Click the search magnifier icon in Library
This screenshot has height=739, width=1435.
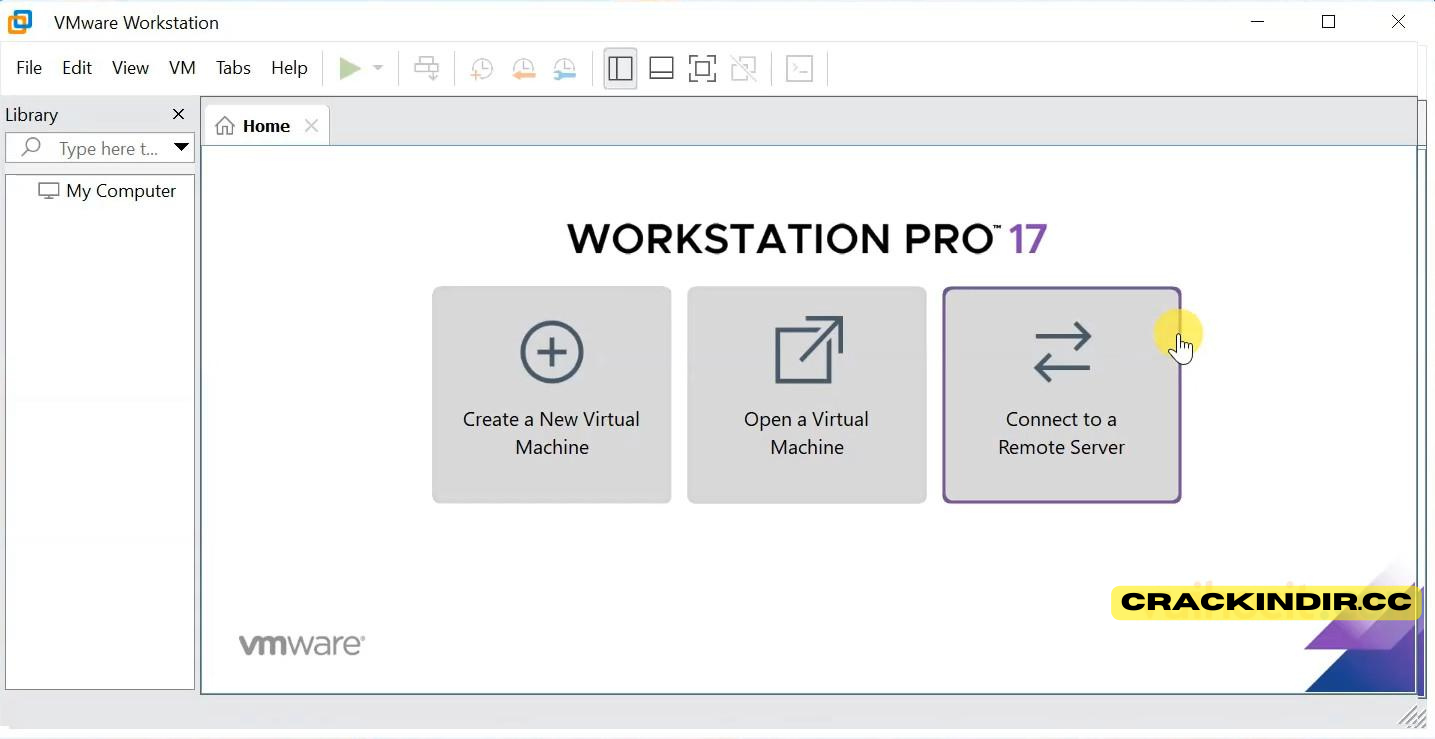click(x=31, y=148)
